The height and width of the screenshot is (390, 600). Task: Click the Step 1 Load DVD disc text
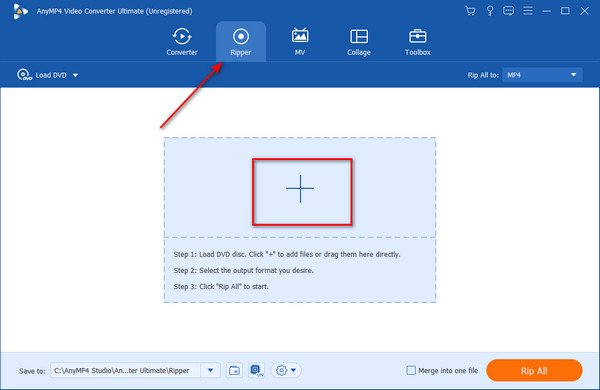pos(287,254)
